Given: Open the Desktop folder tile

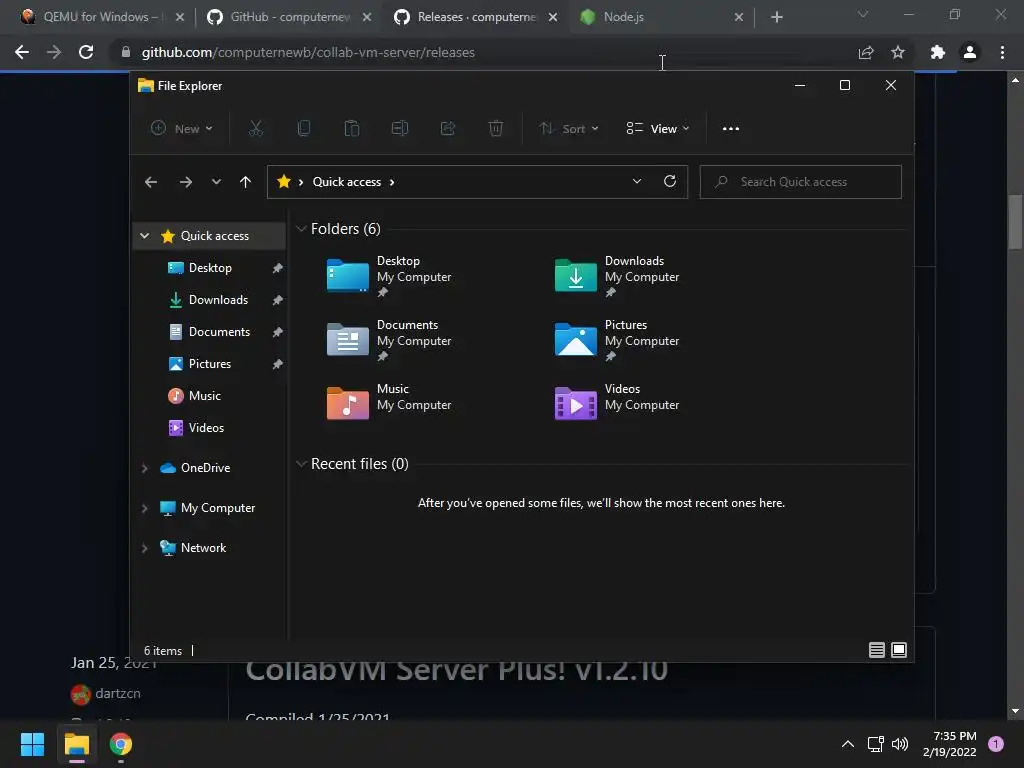Looking at the screenshot, I should coord(390,276).
